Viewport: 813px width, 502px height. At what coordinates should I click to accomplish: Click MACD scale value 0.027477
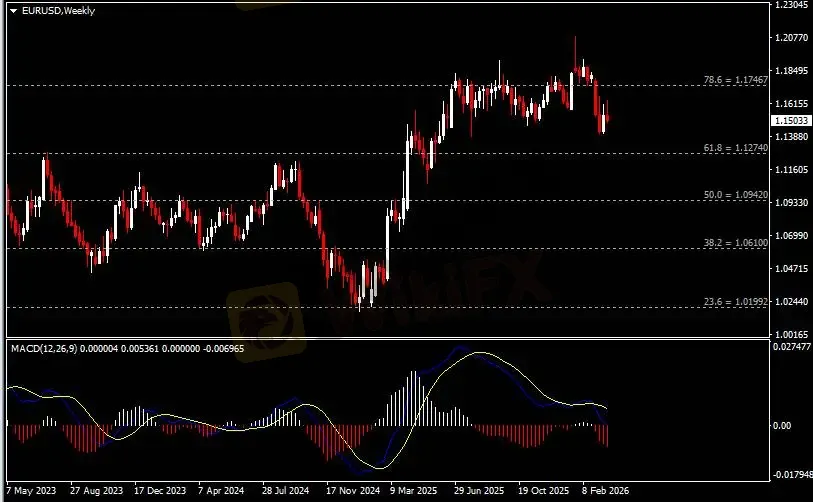point(791,347)
